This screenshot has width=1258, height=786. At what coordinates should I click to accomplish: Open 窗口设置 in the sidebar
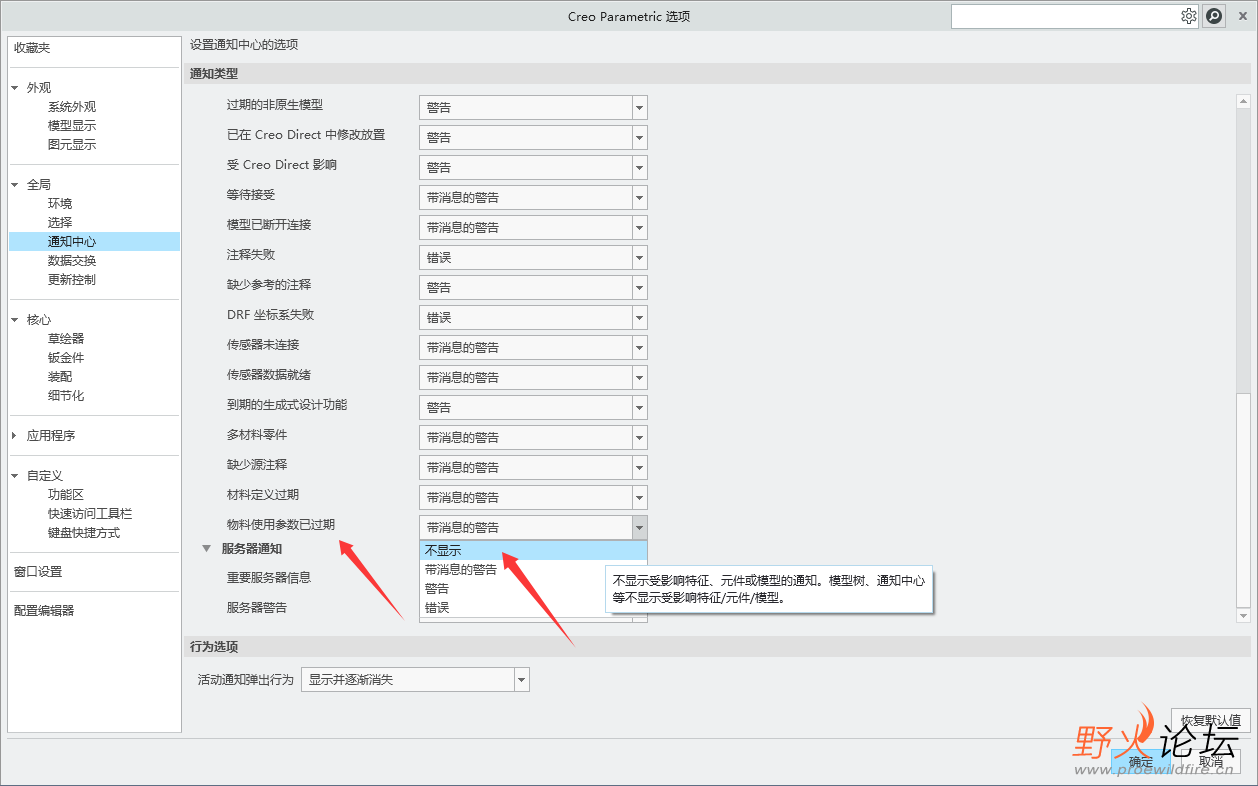pyautogui.click(x=38, y=572)
